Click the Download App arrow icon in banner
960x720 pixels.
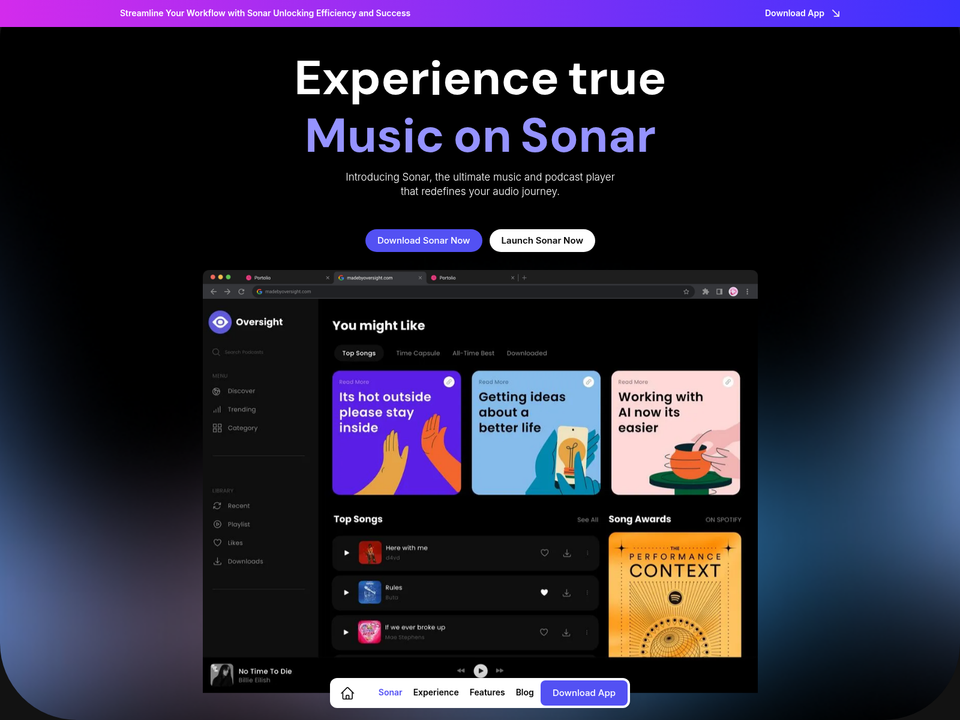(836, 13)
